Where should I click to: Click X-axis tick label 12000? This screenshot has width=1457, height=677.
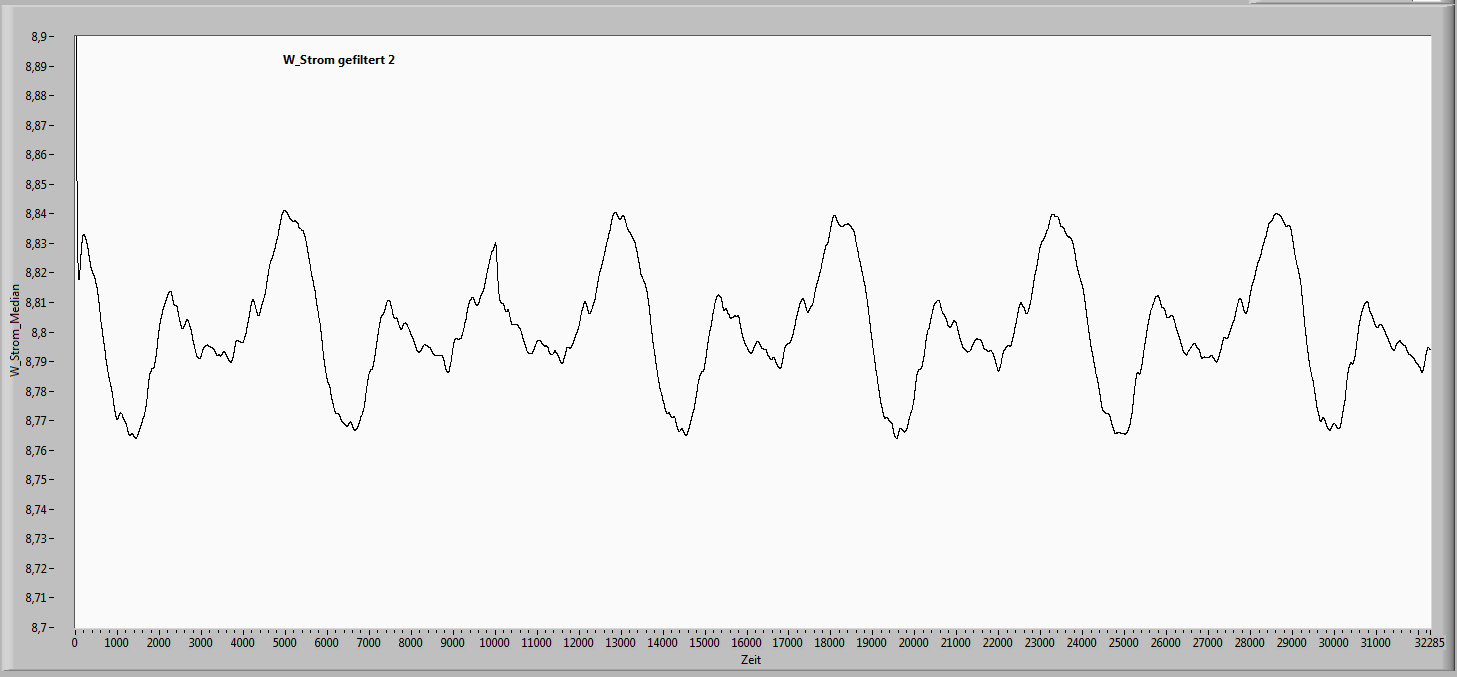click(579, 643)
